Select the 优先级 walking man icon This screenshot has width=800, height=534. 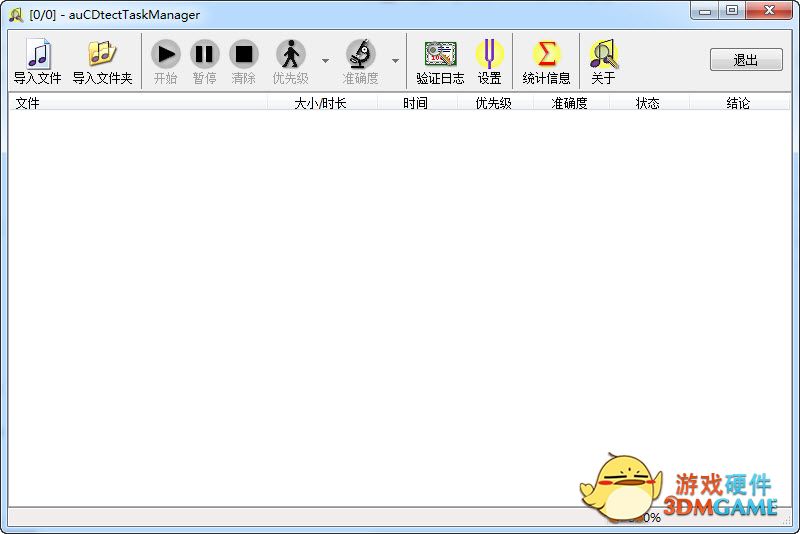(291, 54)
